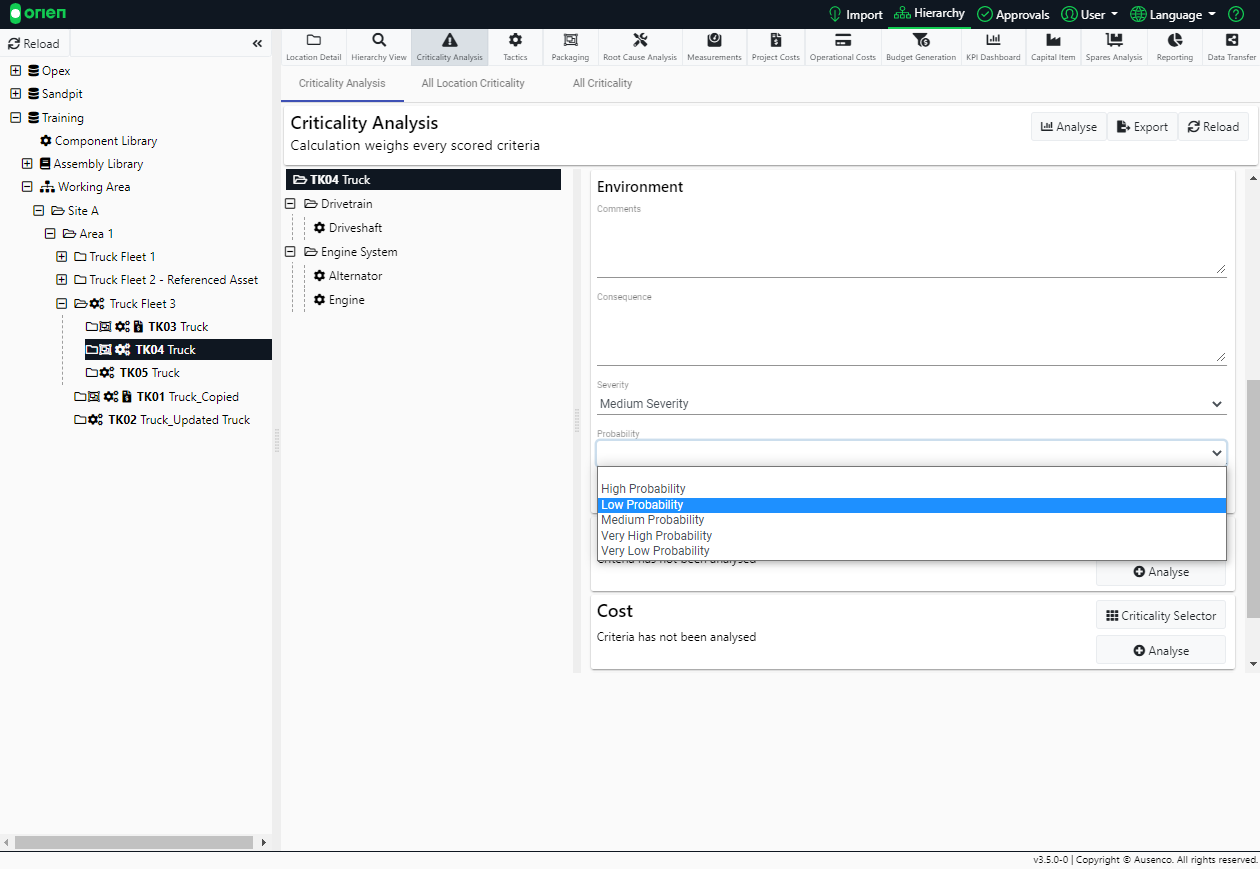
Task: Choose Medium Probability option
Action: coord(911,520)
